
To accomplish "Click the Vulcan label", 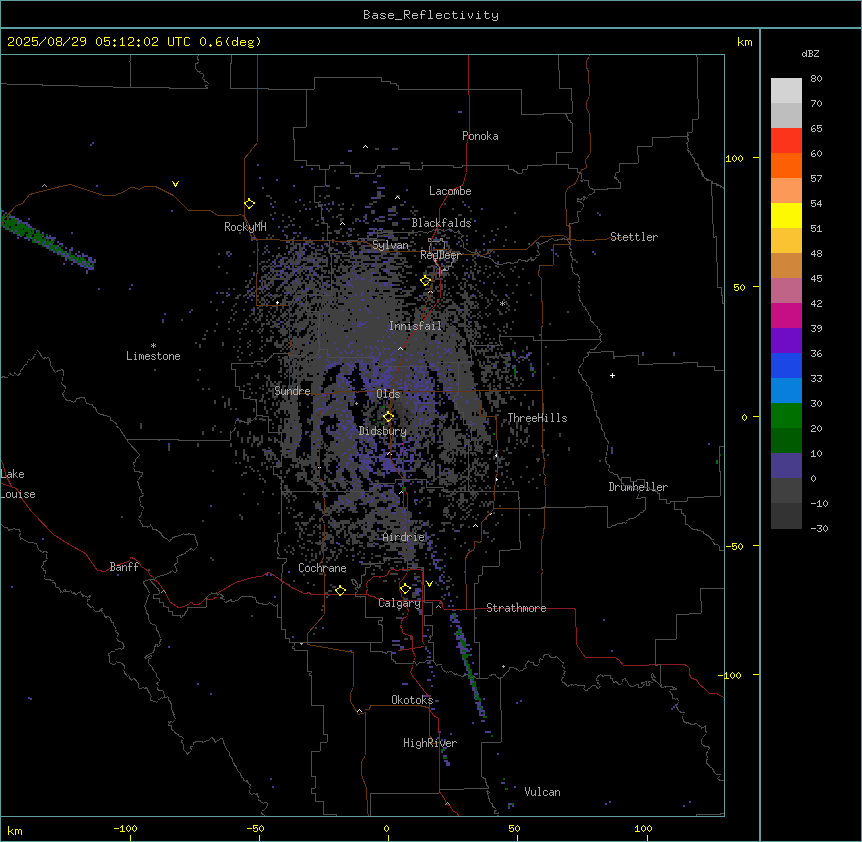I will click(x=542, y=792).
